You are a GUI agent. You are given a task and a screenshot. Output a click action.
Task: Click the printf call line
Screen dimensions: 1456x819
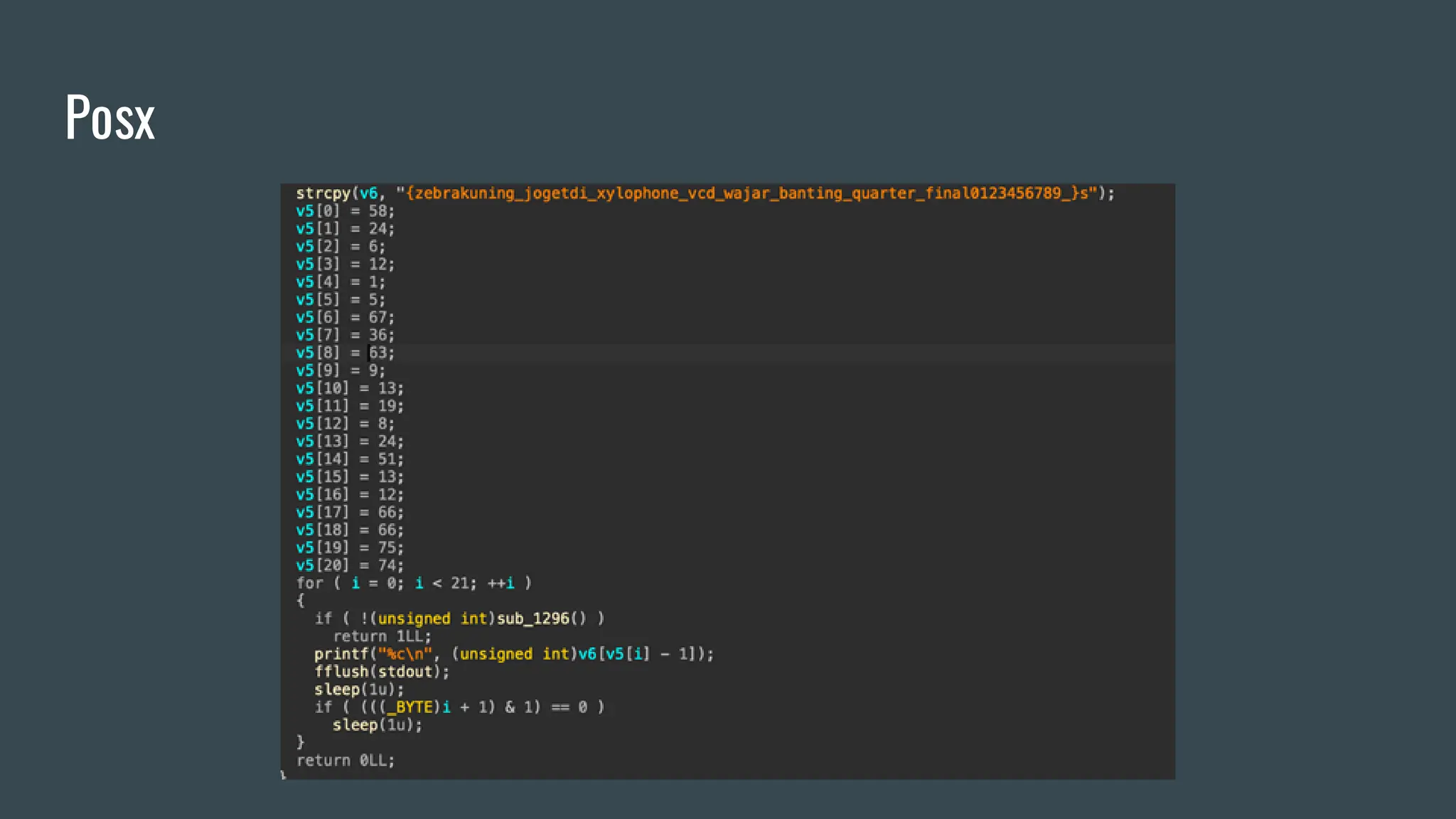513,654
